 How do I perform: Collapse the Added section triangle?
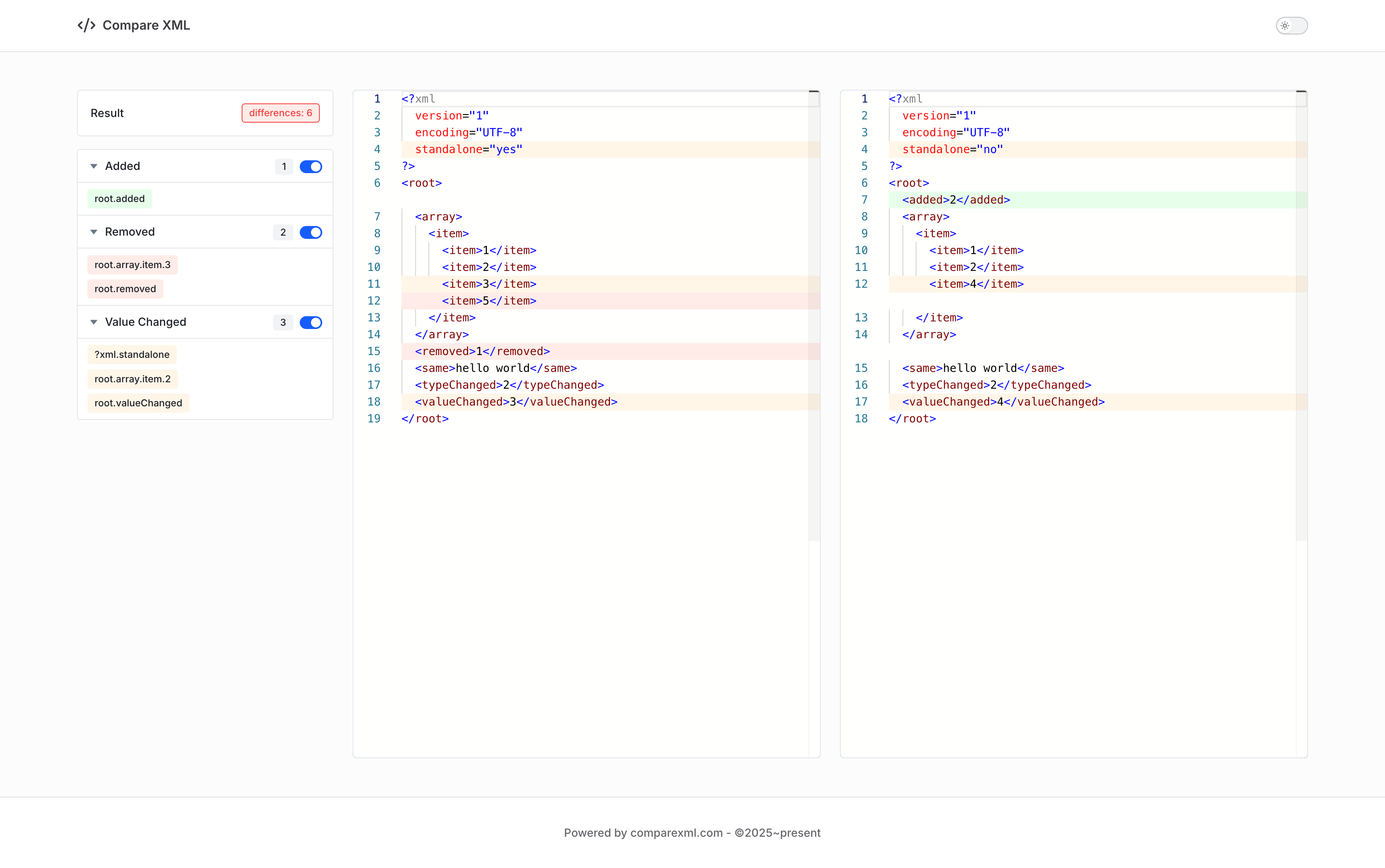click(93, 166)
